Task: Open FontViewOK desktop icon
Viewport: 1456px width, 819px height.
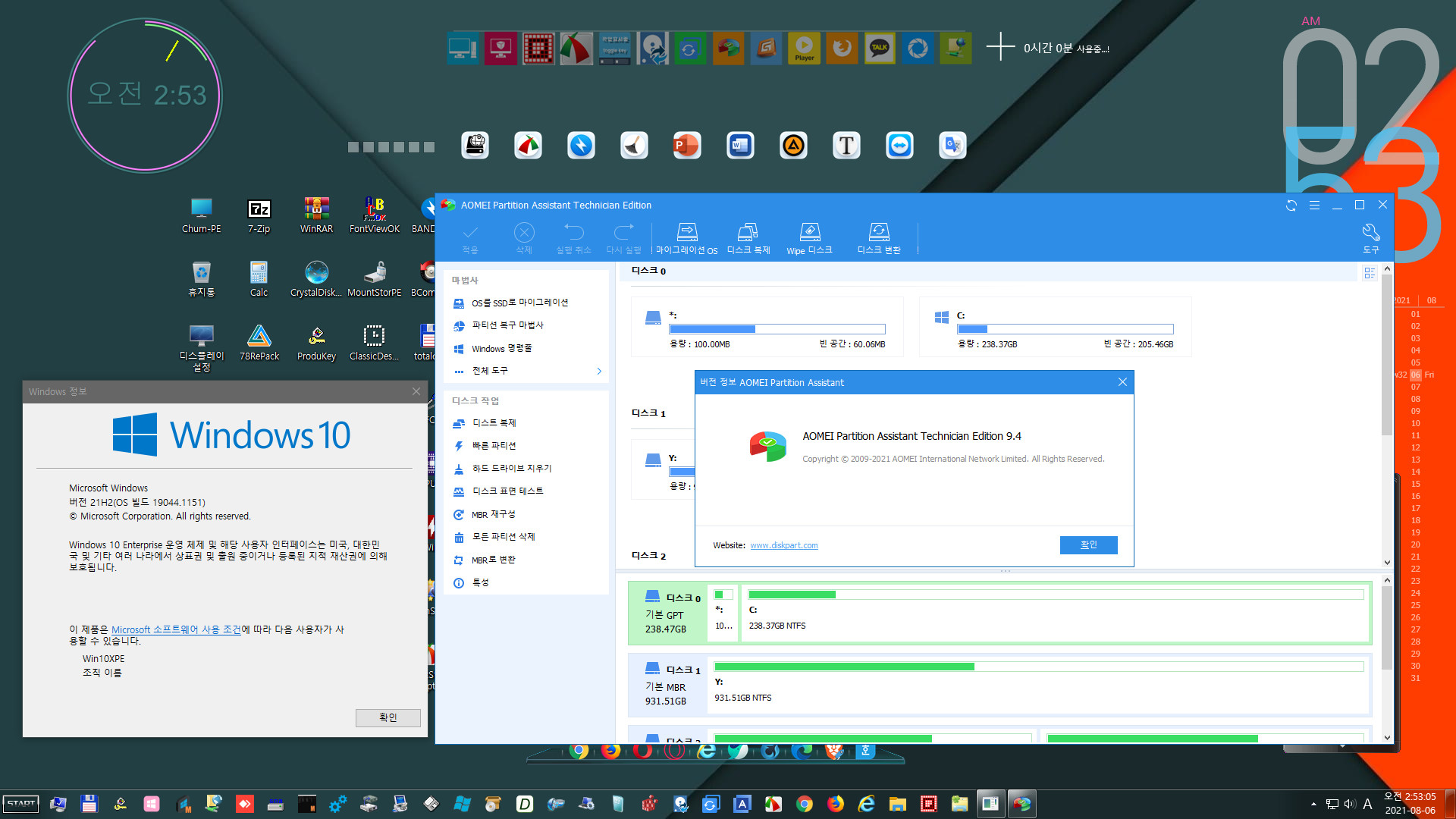Action: [374, 215]
